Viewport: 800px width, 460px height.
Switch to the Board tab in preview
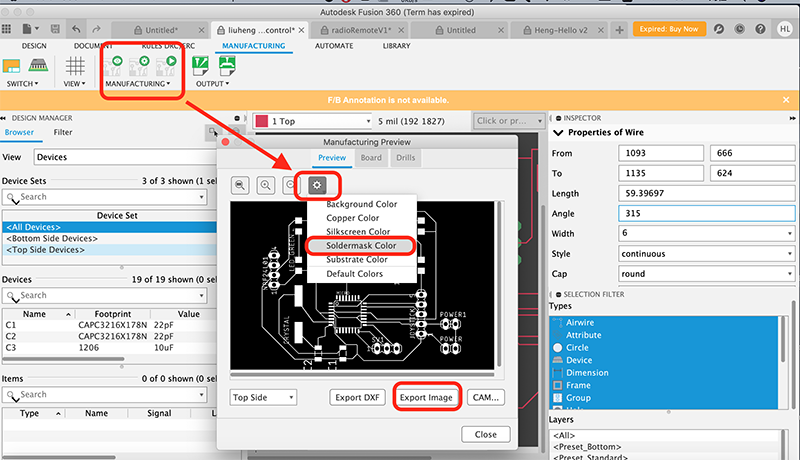click(371, 158)
